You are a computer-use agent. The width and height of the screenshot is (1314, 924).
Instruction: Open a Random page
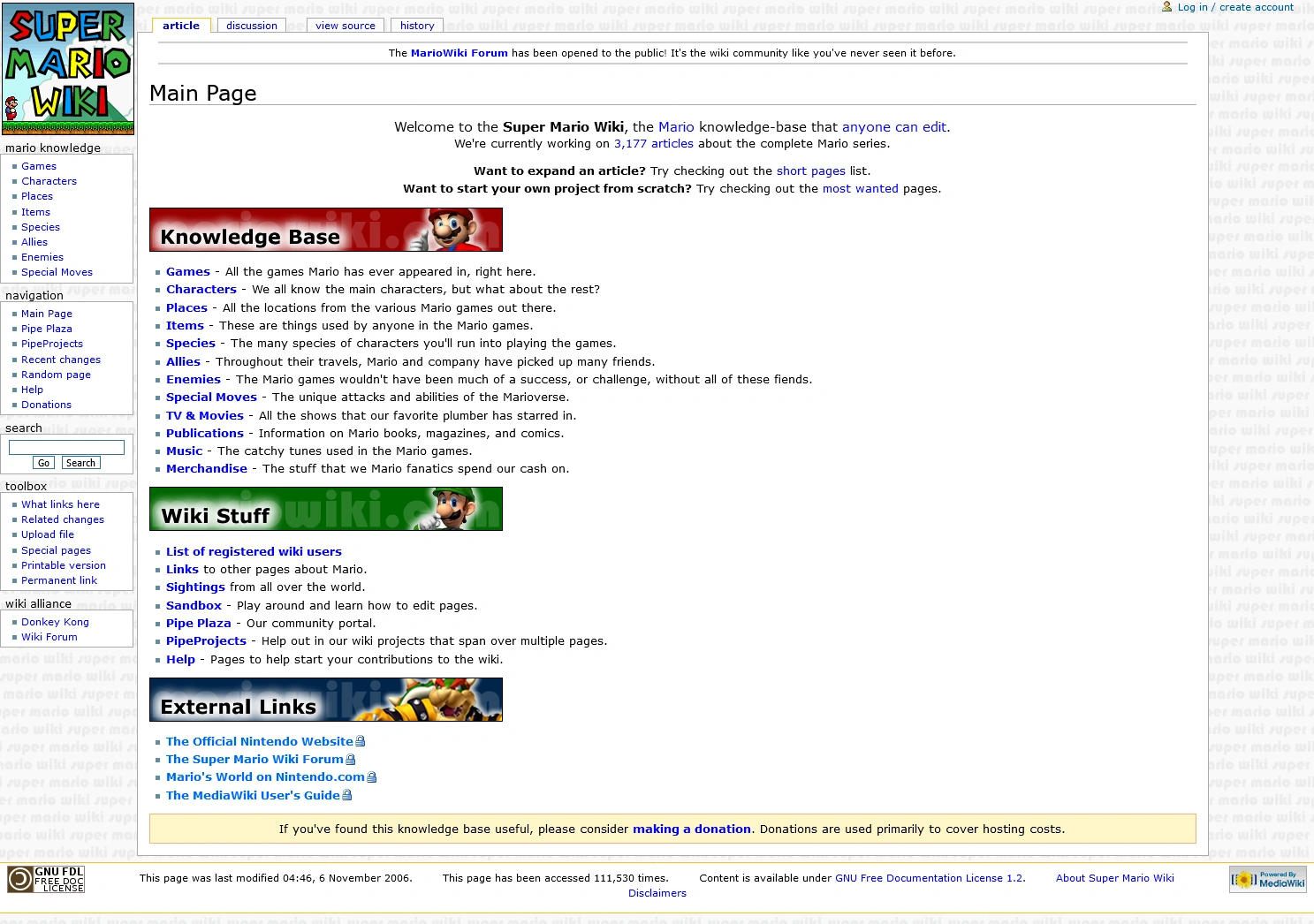coord(57,375)
